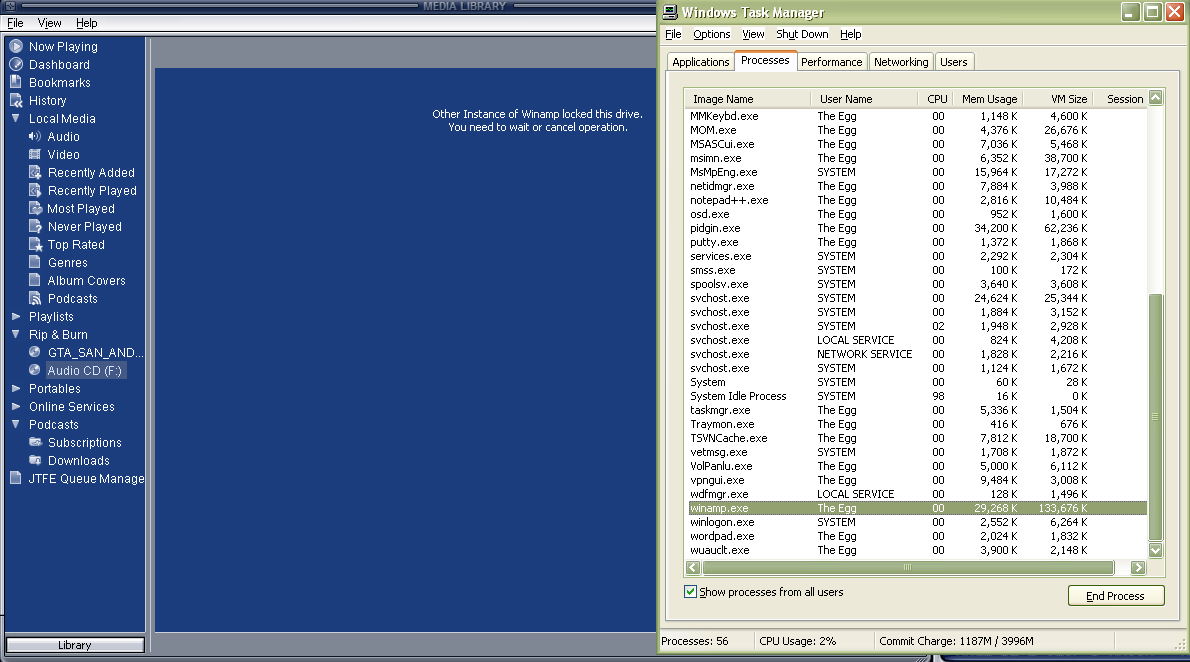This screenshot has height=662, width=1190.
Task: Click the End Process button
Action: (x=1116, y=596)
